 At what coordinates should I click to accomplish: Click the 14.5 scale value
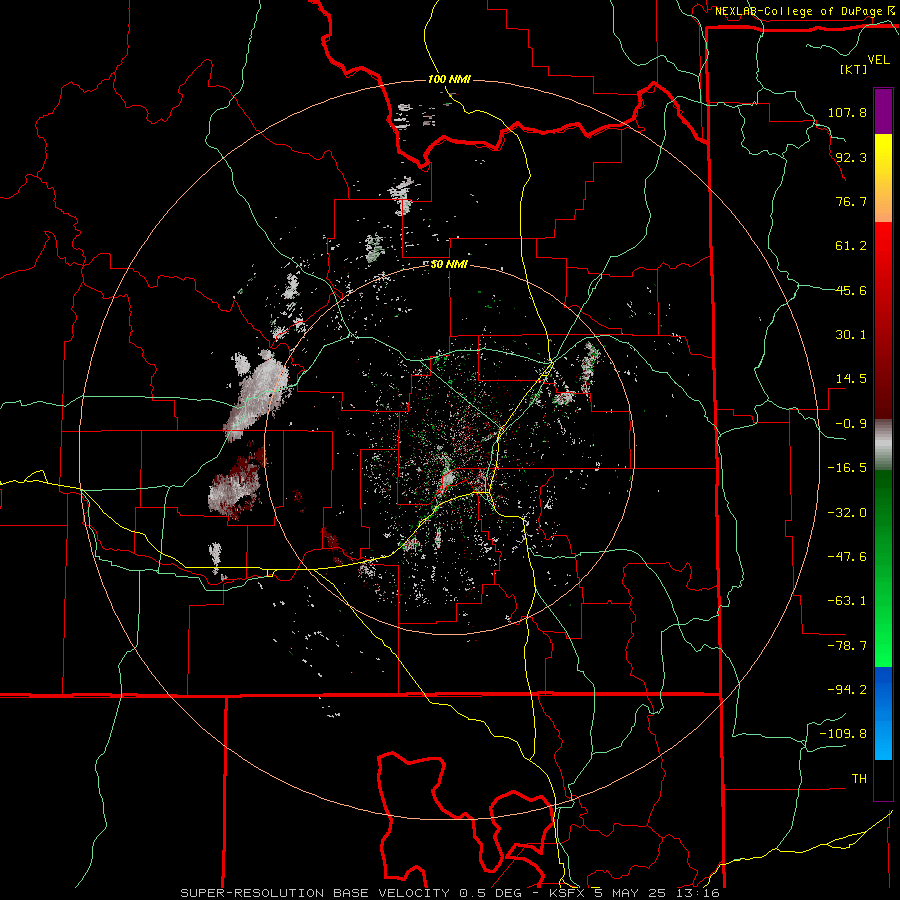tap(851, 379)
